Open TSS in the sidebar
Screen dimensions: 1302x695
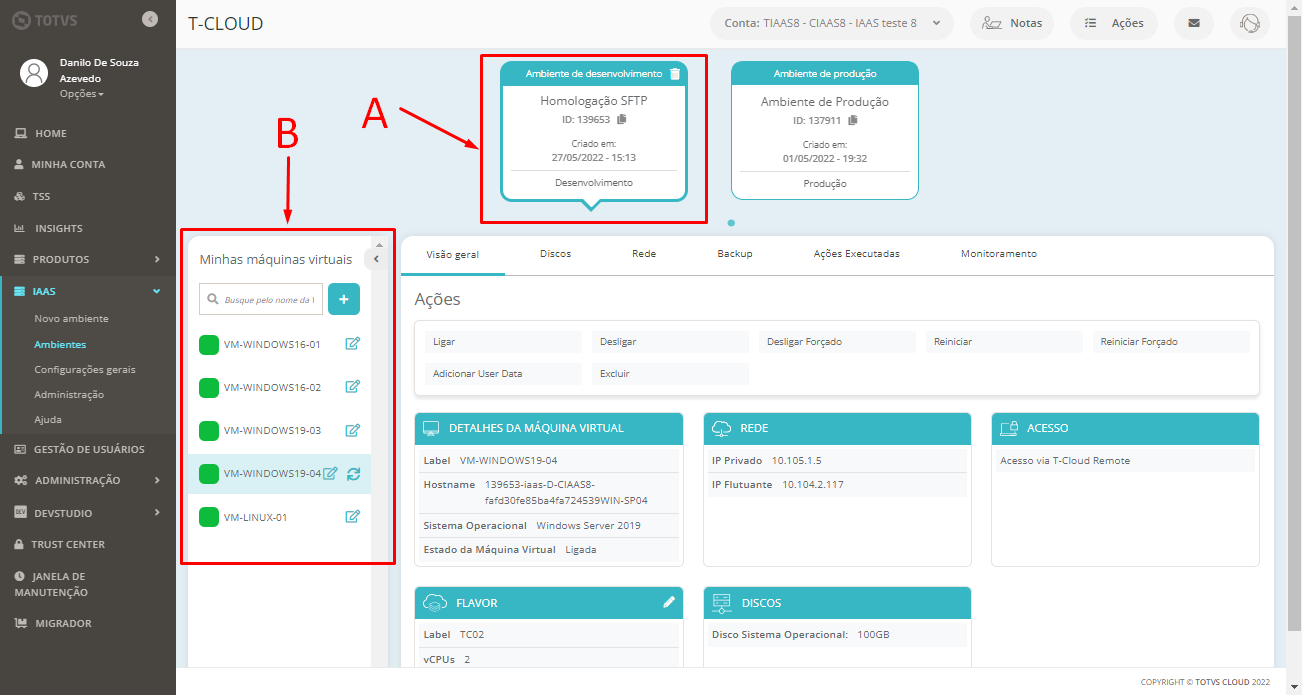tap(40, 196)
